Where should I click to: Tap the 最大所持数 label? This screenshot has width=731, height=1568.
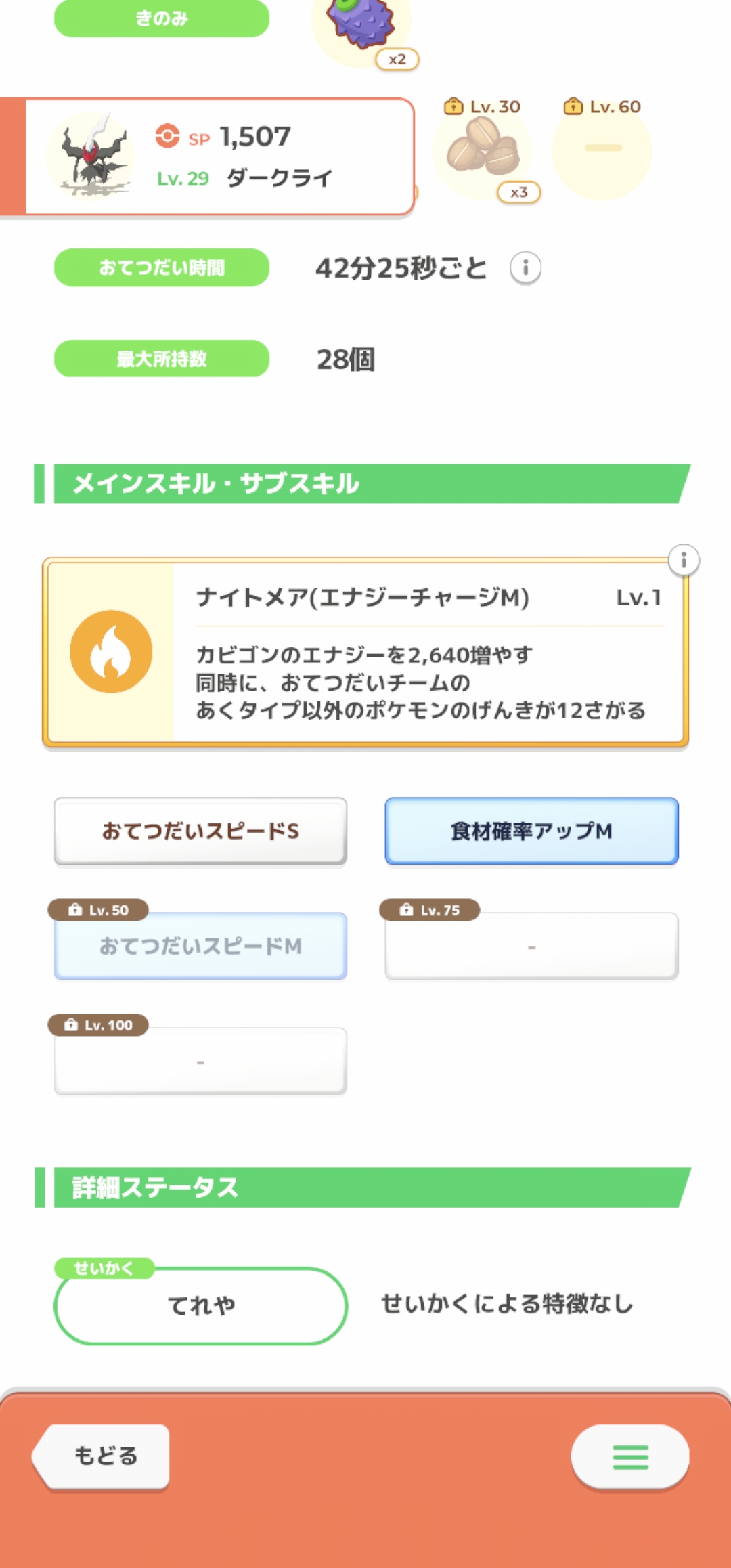coord(162,359)
